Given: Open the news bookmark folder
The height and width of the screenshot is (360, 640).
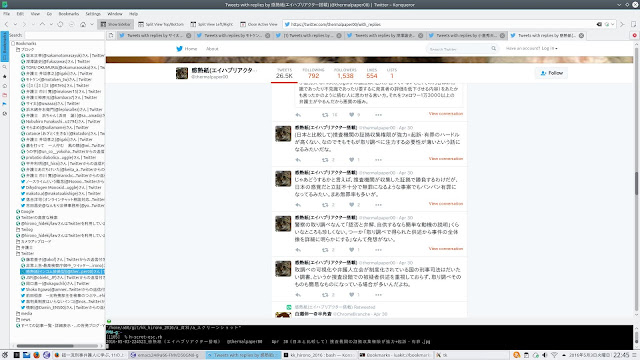Looking at the screenshot, I should click(25, 320).
